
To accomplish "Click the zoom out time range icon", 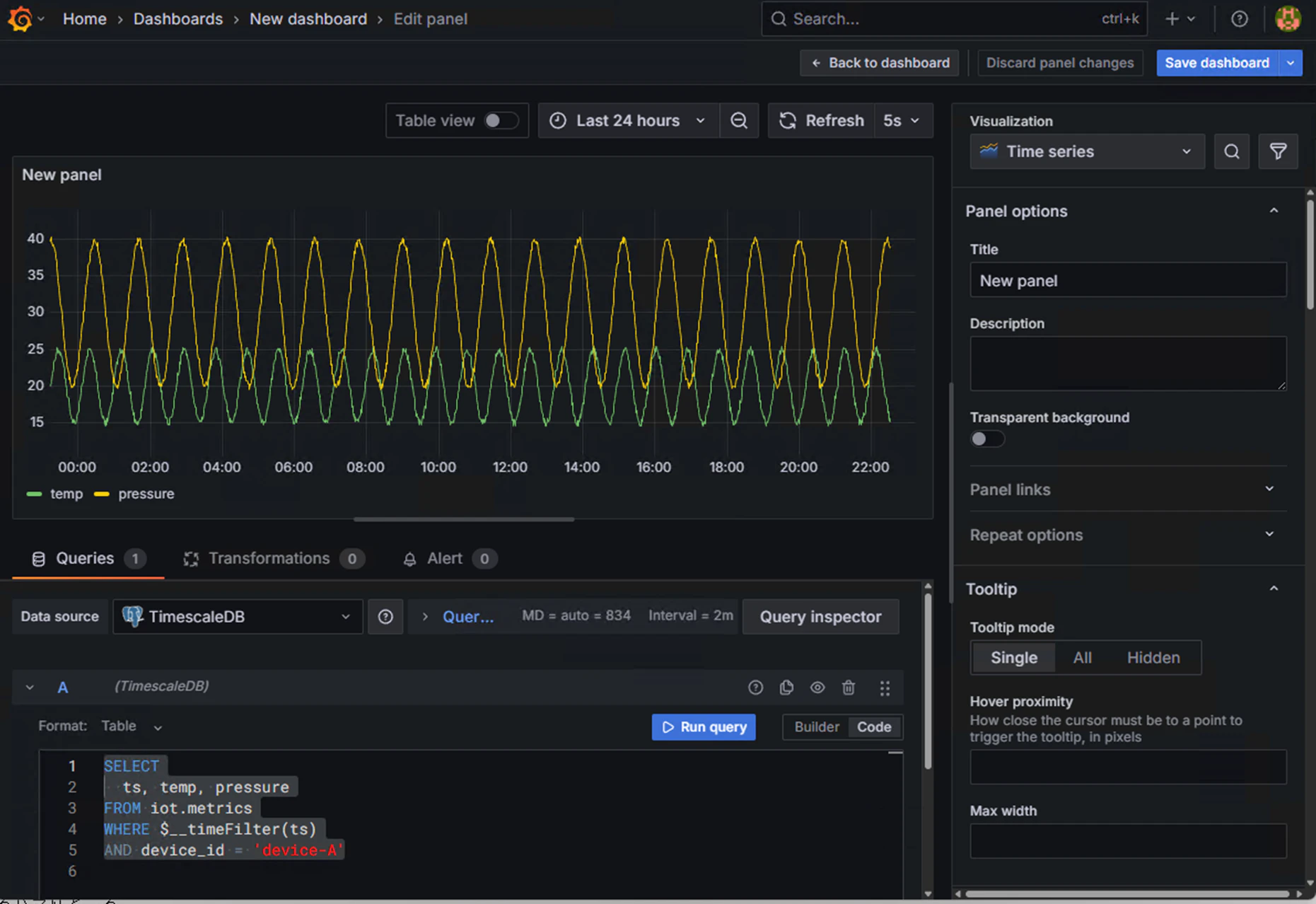I will (x=739, y=121).
